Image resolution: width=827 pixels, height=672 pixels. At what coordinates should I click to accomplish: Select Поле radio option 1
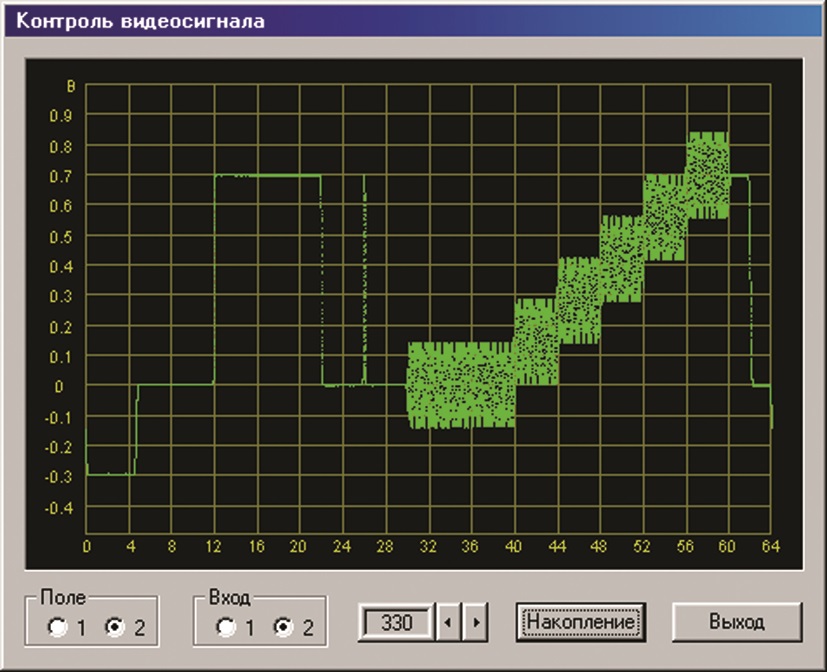pos(58,627)
